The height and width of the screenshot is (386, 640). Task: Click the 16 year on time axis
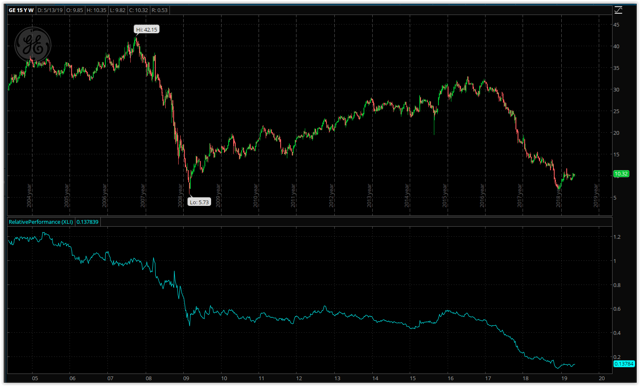[x=450, y=378]
